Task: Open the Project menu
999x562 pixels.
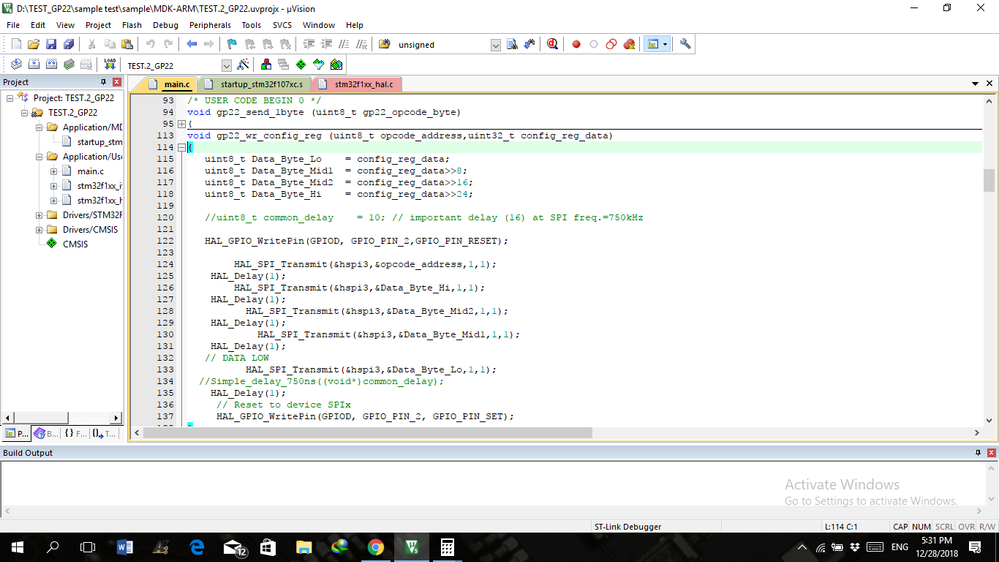Action: (x=98, y=25)
